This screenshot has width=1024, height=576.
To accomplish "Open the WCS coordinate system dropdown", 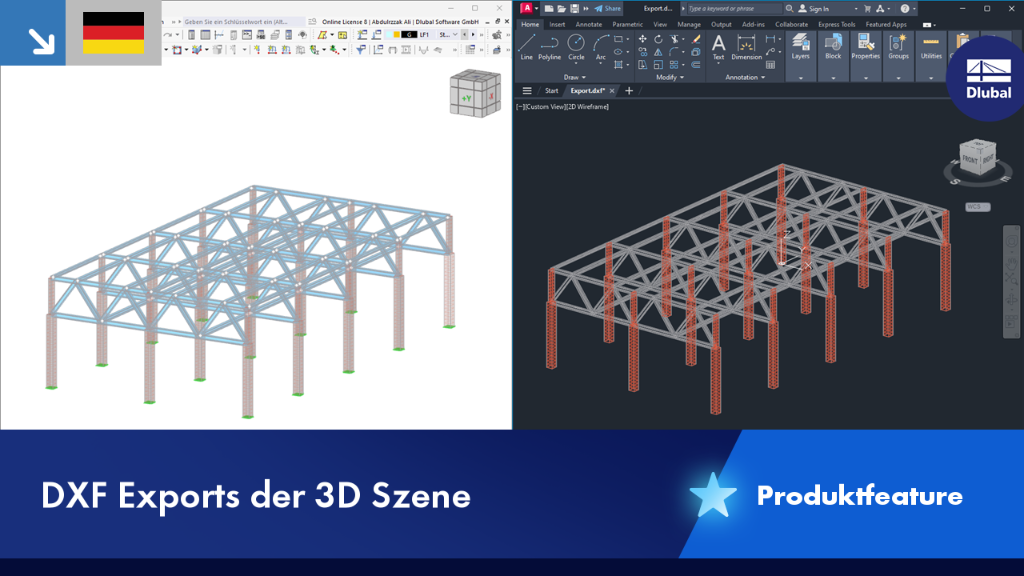I will pyautogui.click(x=978, y=207).
